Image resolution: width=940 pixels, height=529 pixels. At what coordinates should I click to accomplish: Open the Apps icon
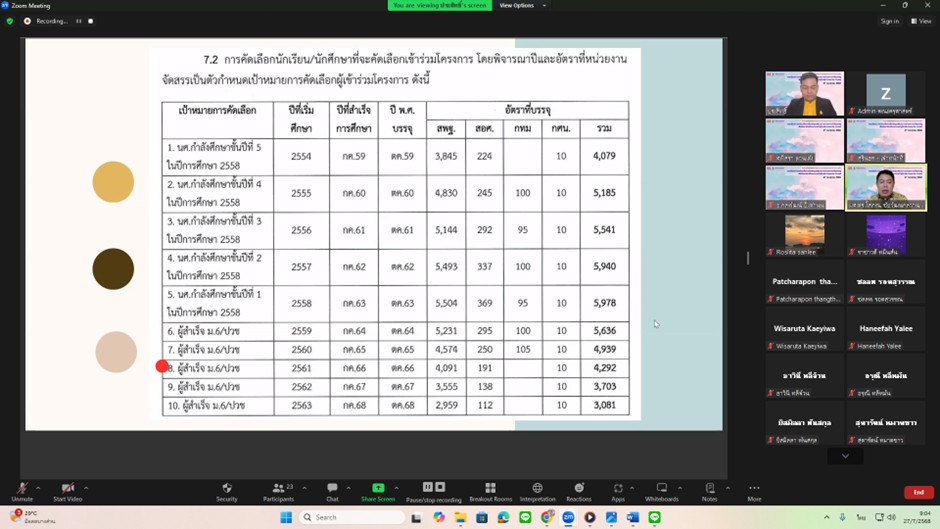pos(618,488)
